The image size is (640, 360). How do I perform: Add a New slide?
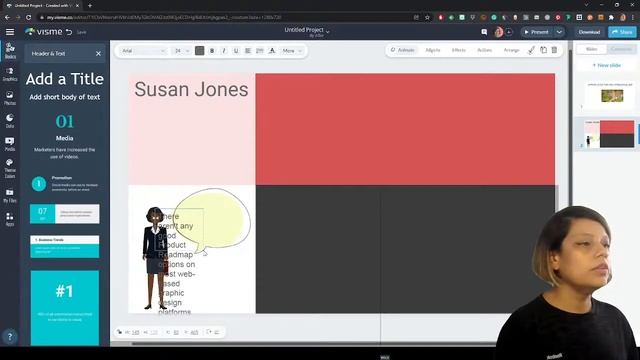[607, 65]
